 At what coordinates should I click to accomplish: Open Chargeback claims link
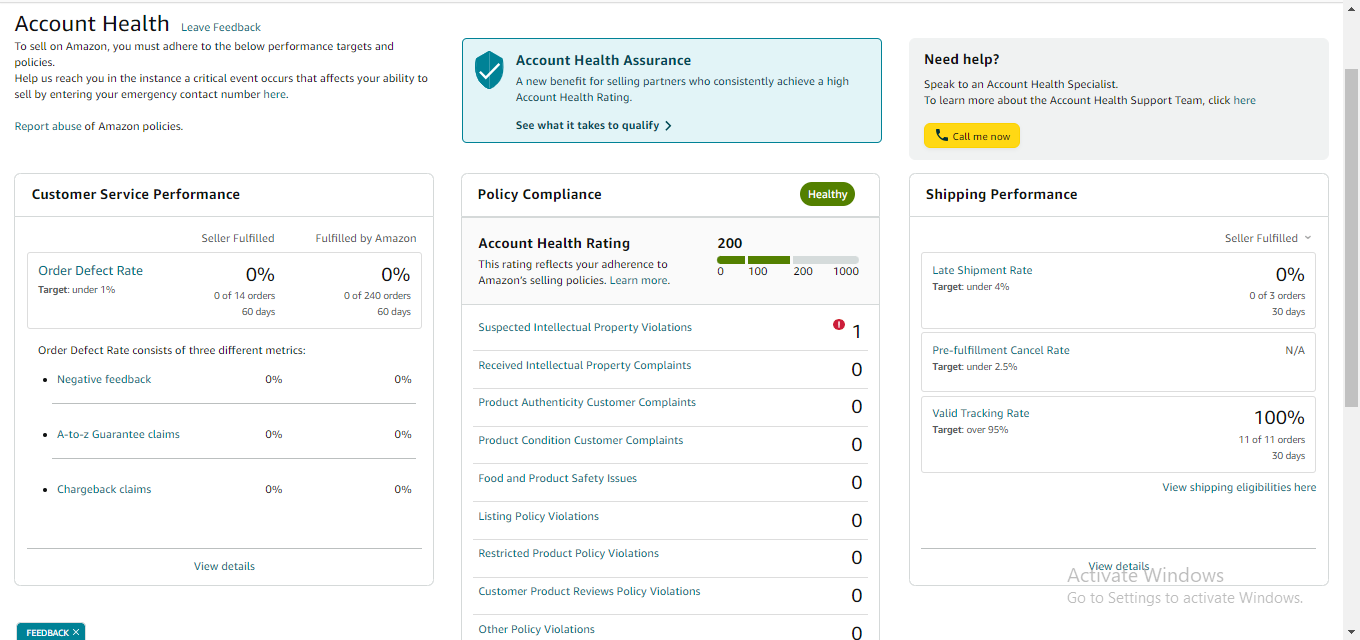coord(104,490)
